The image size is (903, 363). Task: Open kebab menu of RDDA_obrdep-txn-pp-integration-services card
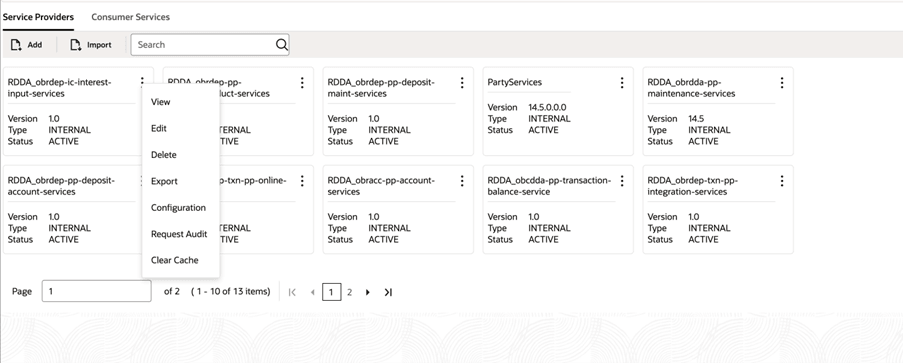coord(782,181)
